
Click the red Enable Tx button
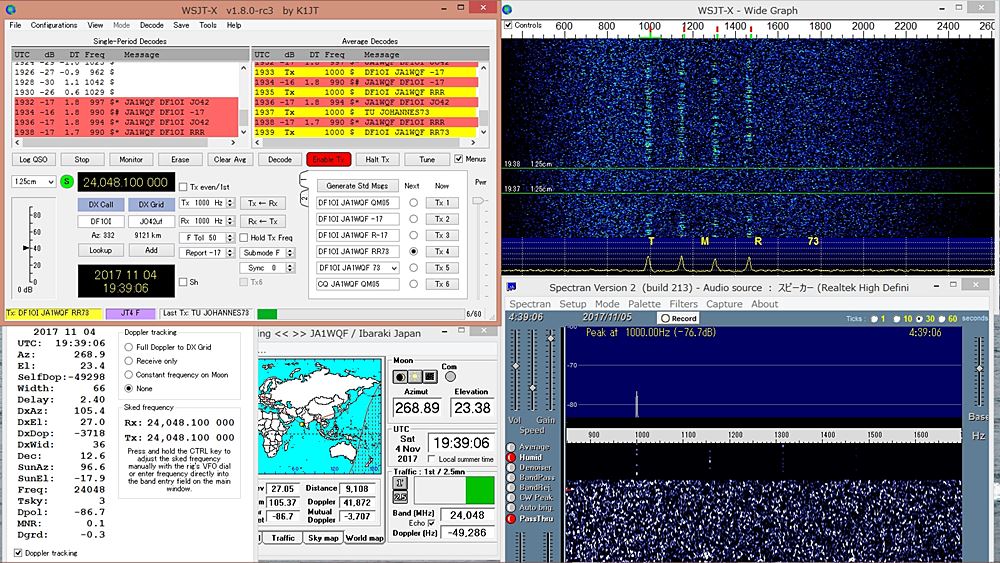click(x=328, y=159)
